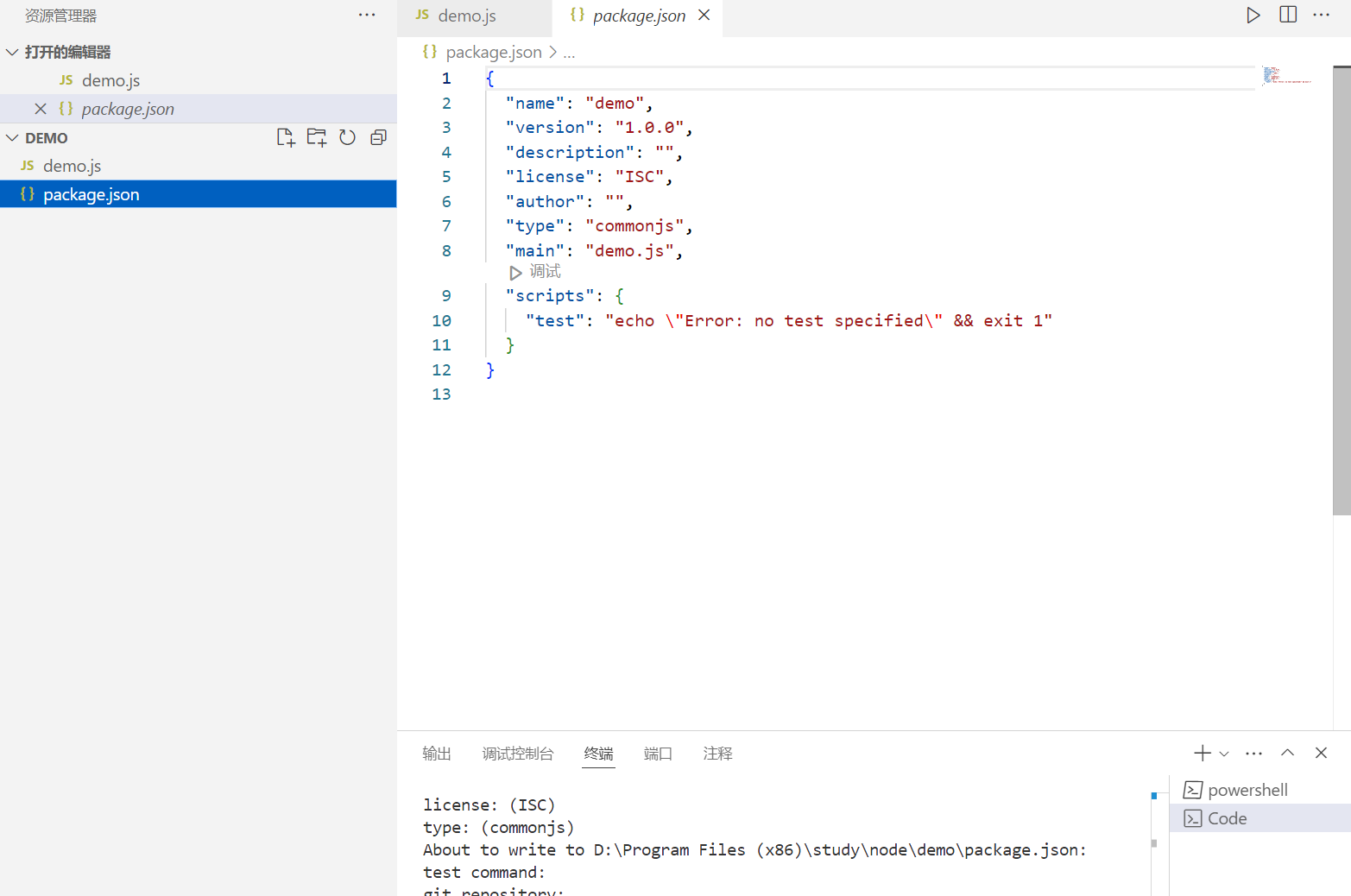Select package.json in open editors list

(x=199, y=109)
